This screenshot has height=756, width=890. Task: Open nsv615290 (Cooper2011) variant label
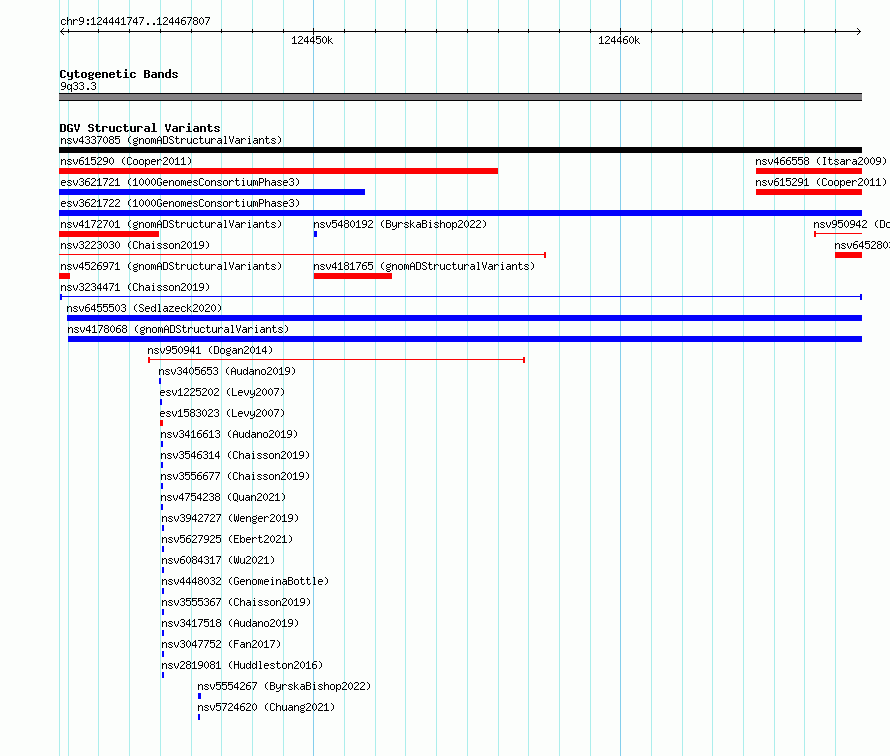click(126, 161)
